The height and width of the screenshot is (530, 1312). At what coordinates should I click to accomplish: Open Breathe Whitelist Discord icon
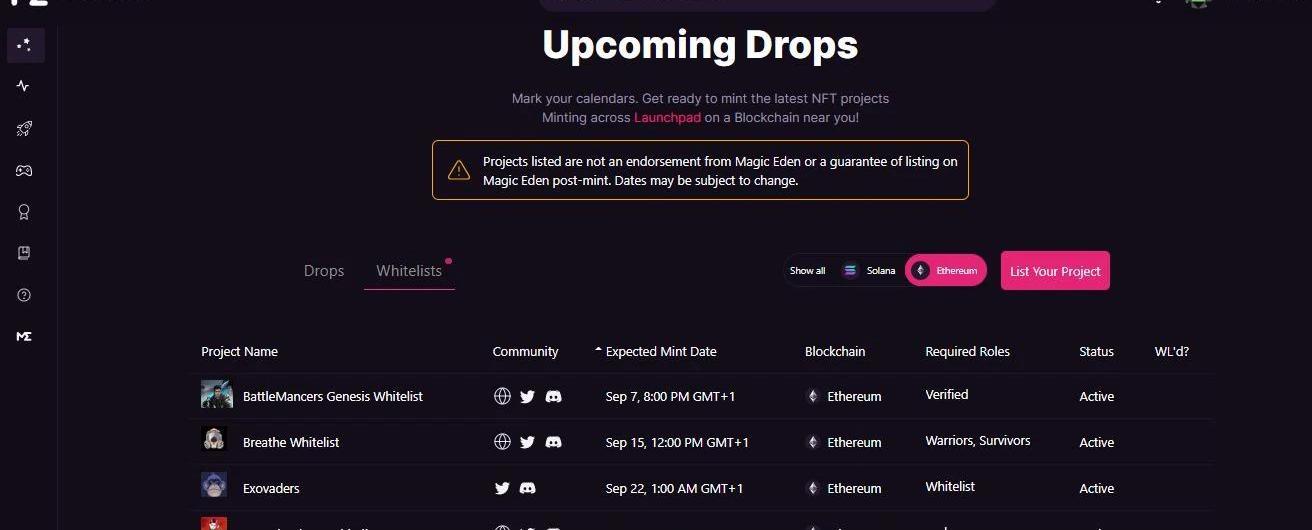coord(553,442)
